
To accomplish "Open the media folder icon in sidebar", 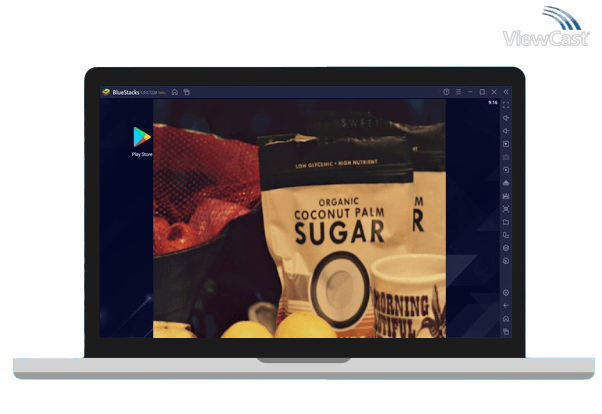I will pos(506,222).
